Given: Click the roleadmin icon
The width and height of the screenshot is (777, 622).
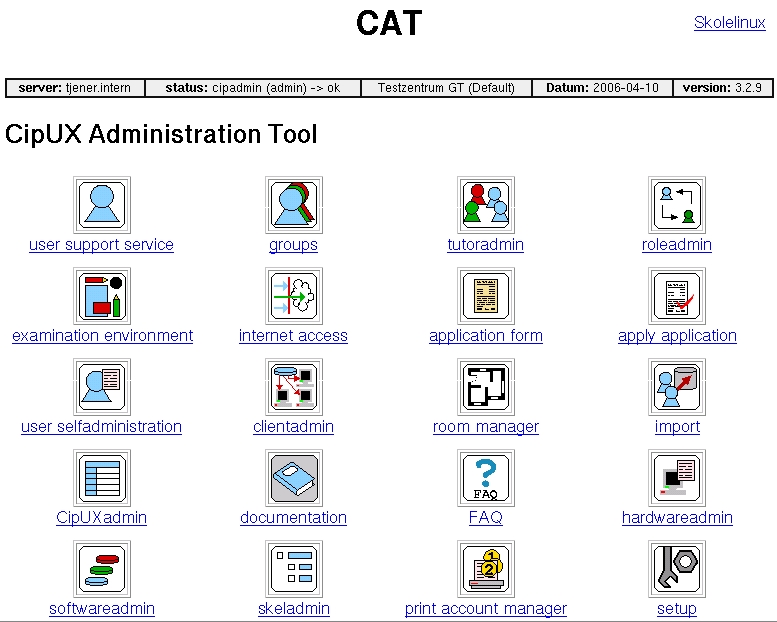Looking at the screenshot, I should coord(677,205).
